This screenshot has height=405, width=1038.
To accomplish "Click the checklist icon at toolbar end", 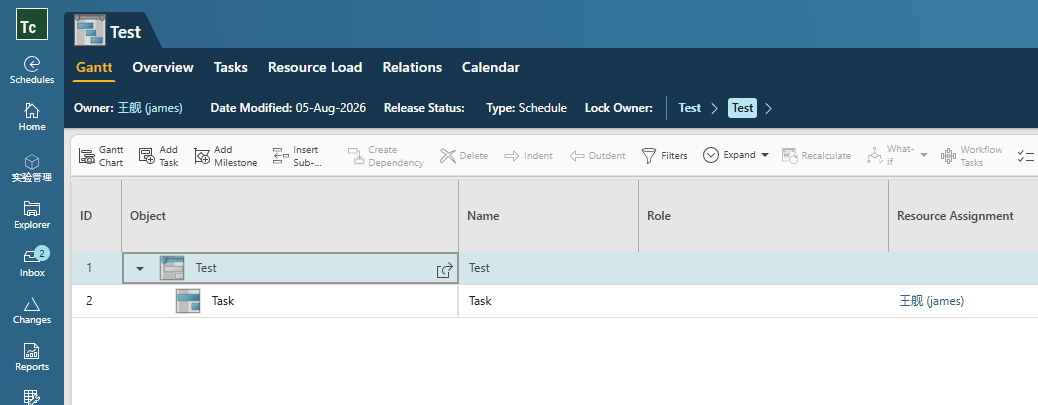I will [x=1025, y=156].
